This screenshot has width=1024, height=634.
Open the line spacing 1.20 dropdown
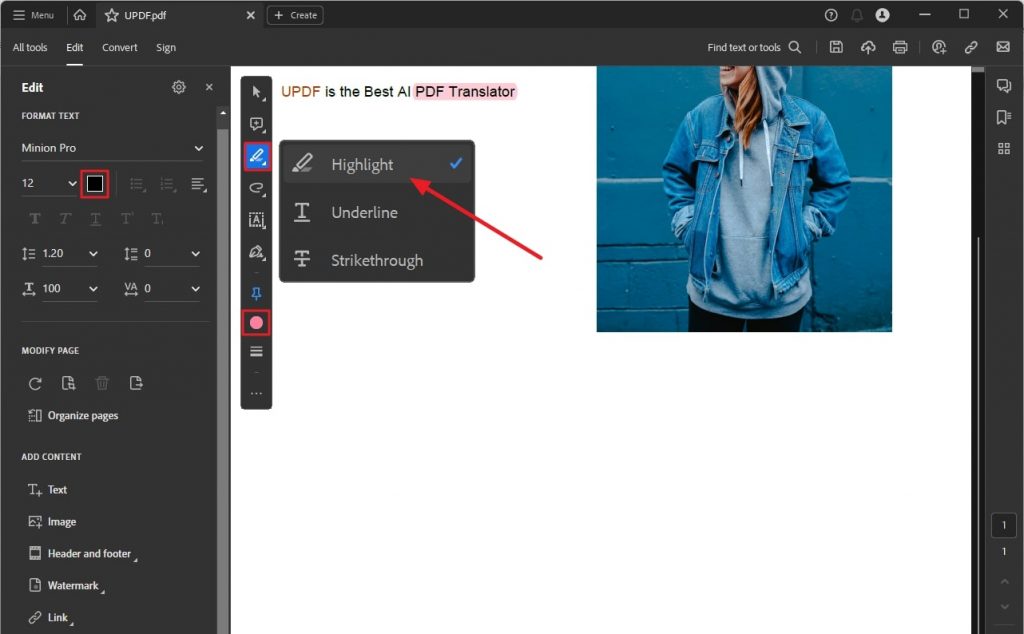click(x=60, y=253)
